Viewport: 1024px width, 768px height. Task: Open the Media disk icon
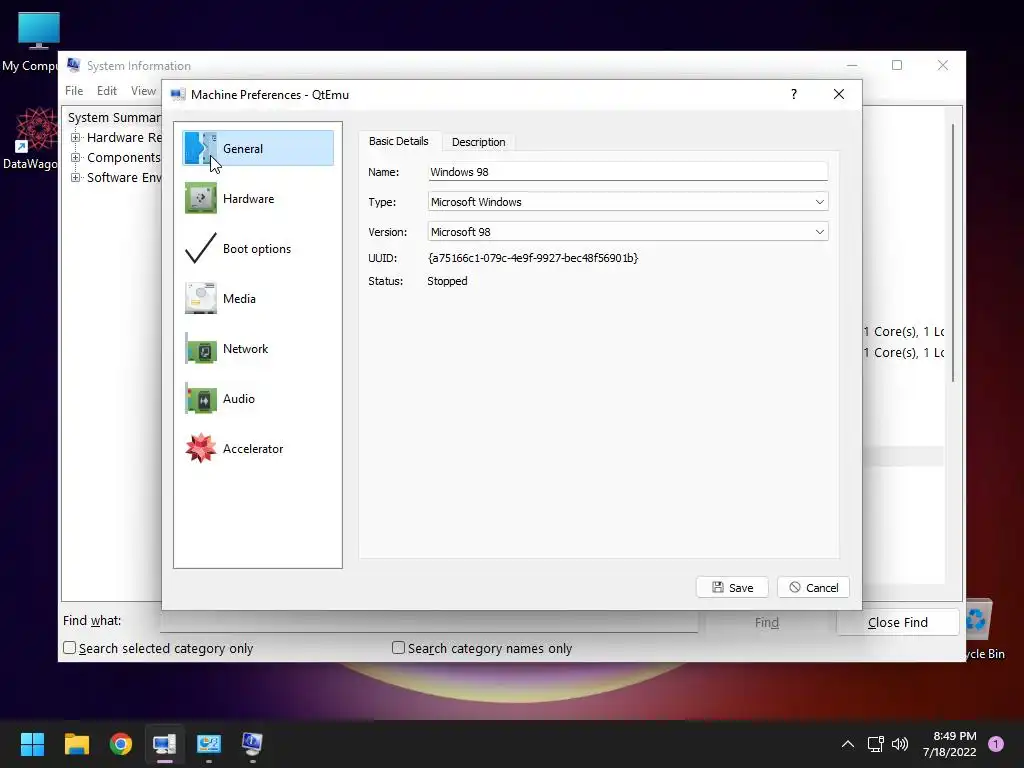tap(200, 298)
